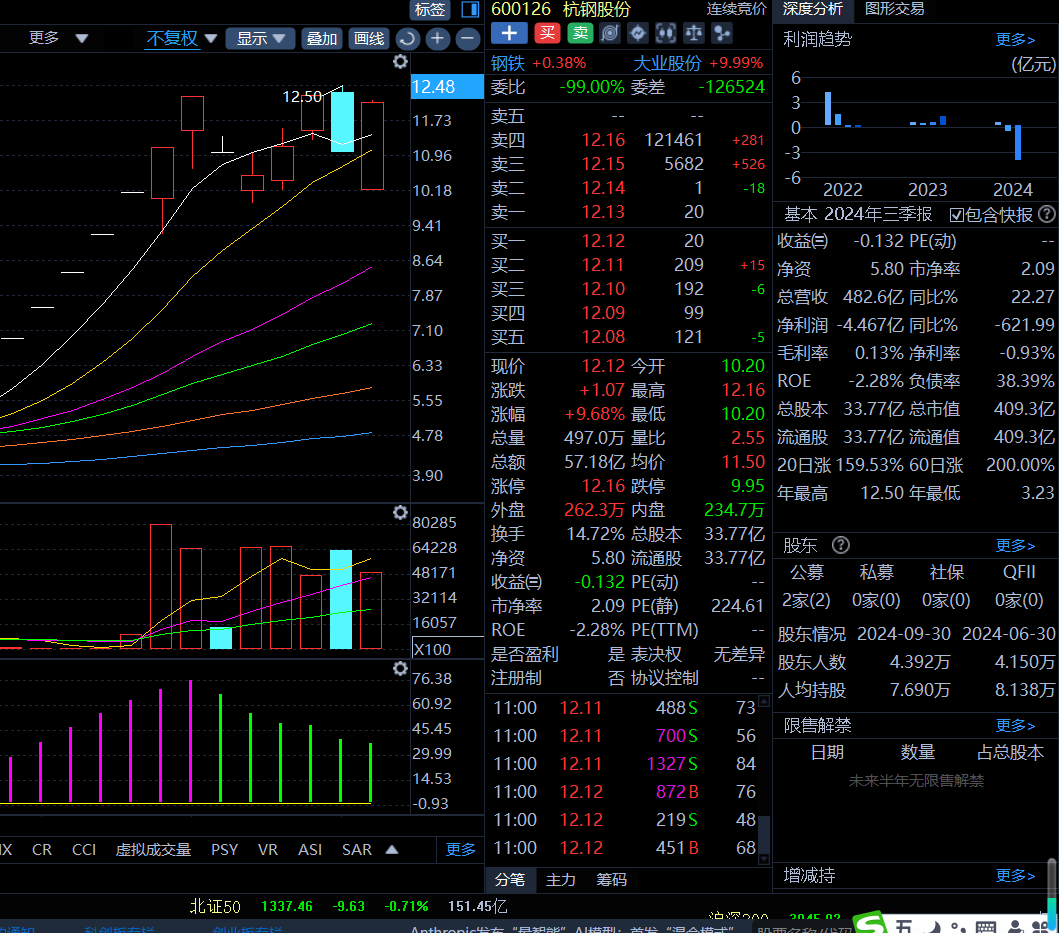Viewport: 1059px width, 933px height.
Task: Click the circular reset chart icon
Action: (x=407, y=39)
